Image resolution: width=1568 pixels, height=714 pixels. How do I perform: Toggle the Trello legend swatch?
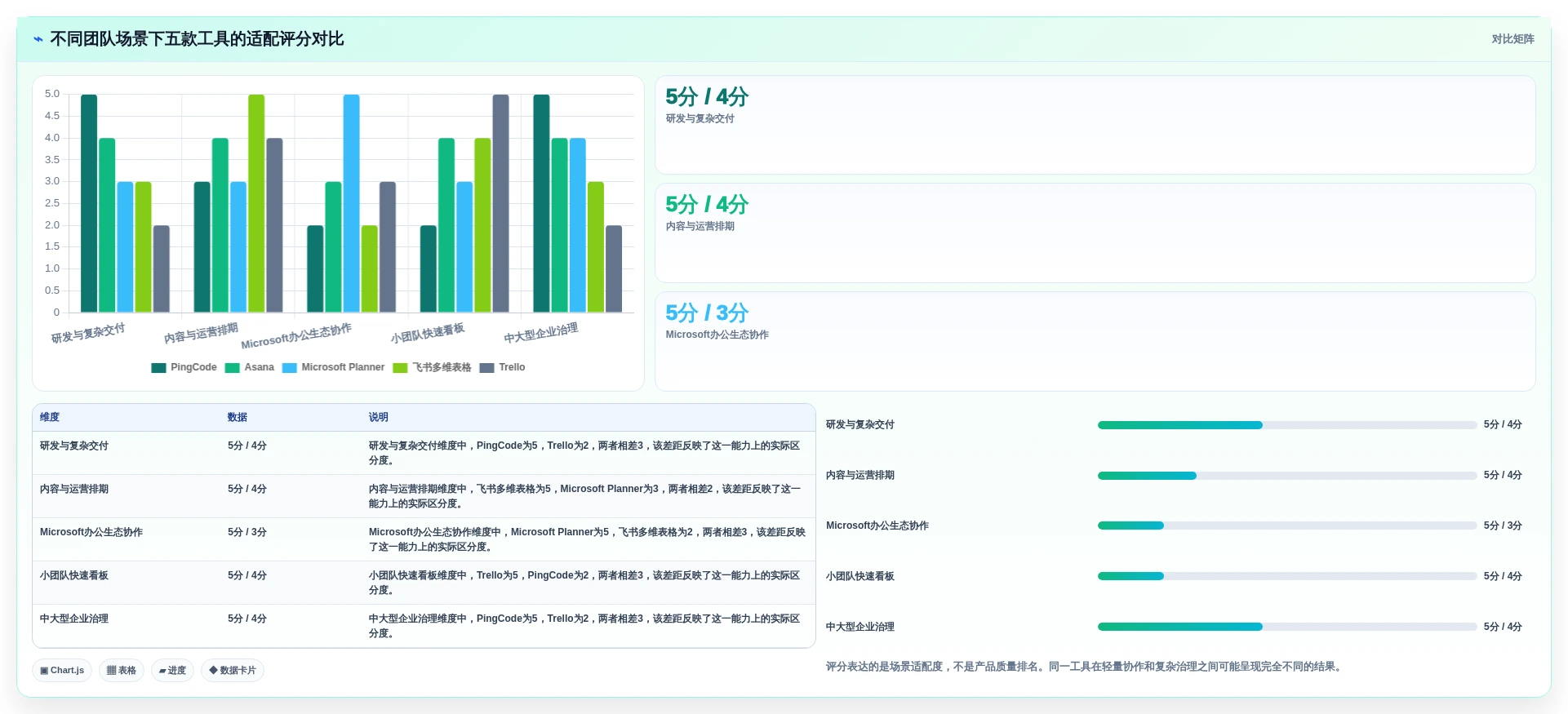(486, 368)
